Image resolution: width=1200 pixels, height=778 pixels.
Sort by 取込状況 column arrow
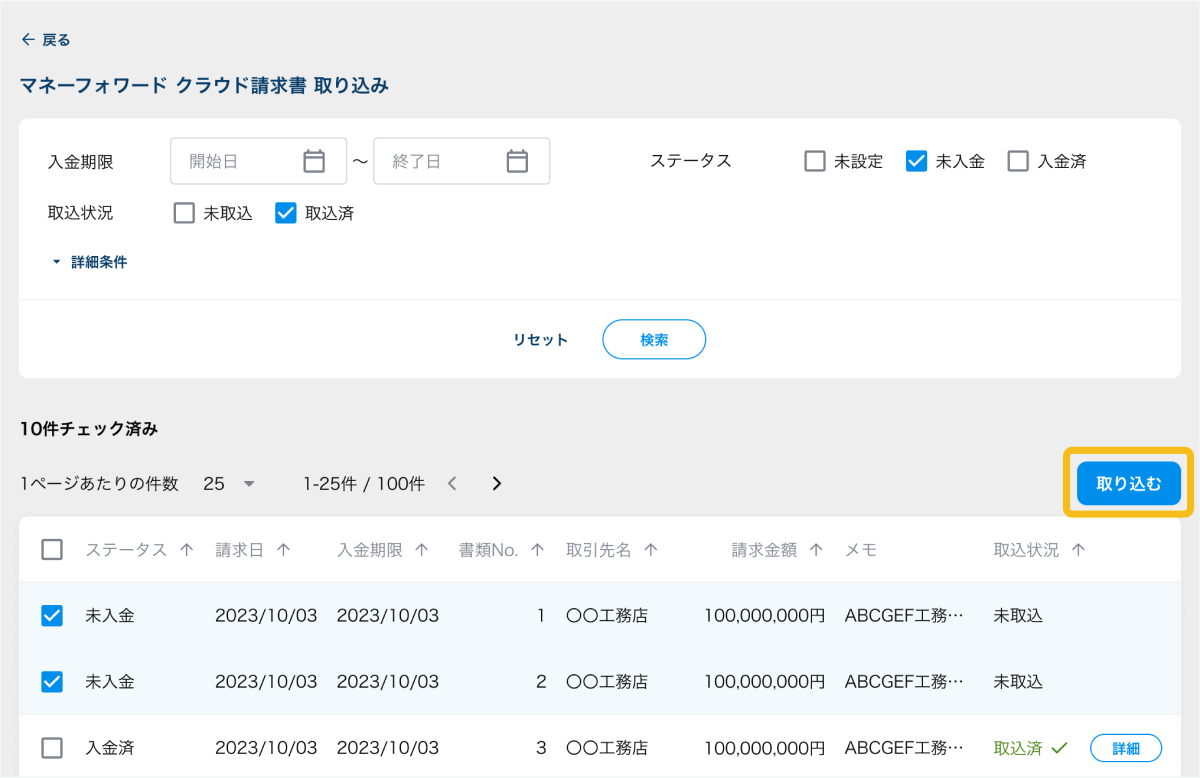(x=1078, y=550)
